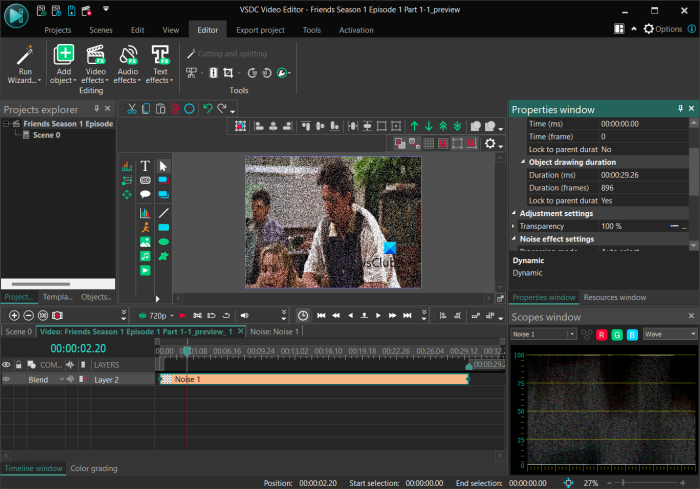Viewport: 700px width, 489px height.
Task: Switch to the Color grading tab
Action: tap(94, 468)
